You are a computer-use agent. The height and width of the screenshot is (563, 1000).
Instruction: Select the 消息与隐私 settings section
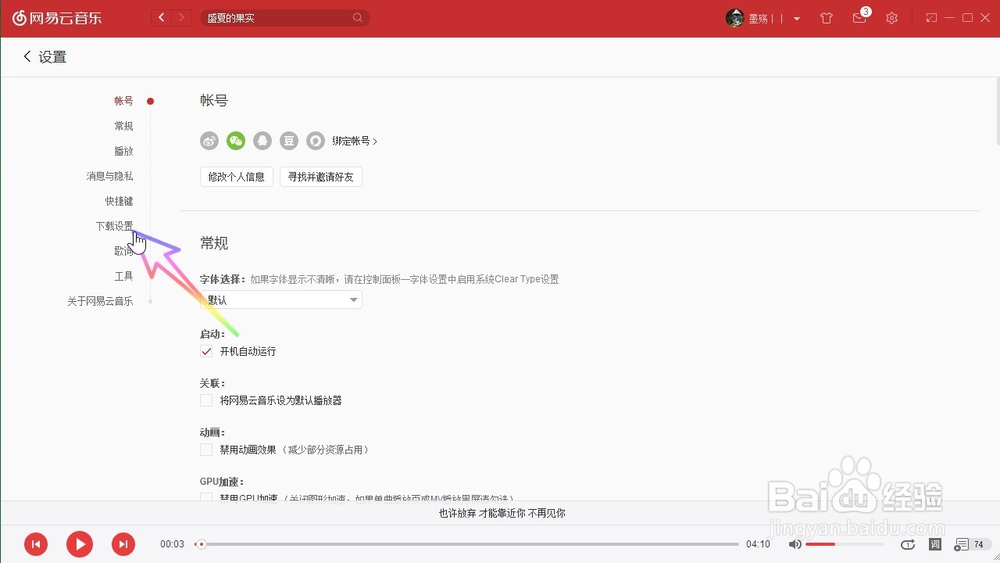click(110, 176)
